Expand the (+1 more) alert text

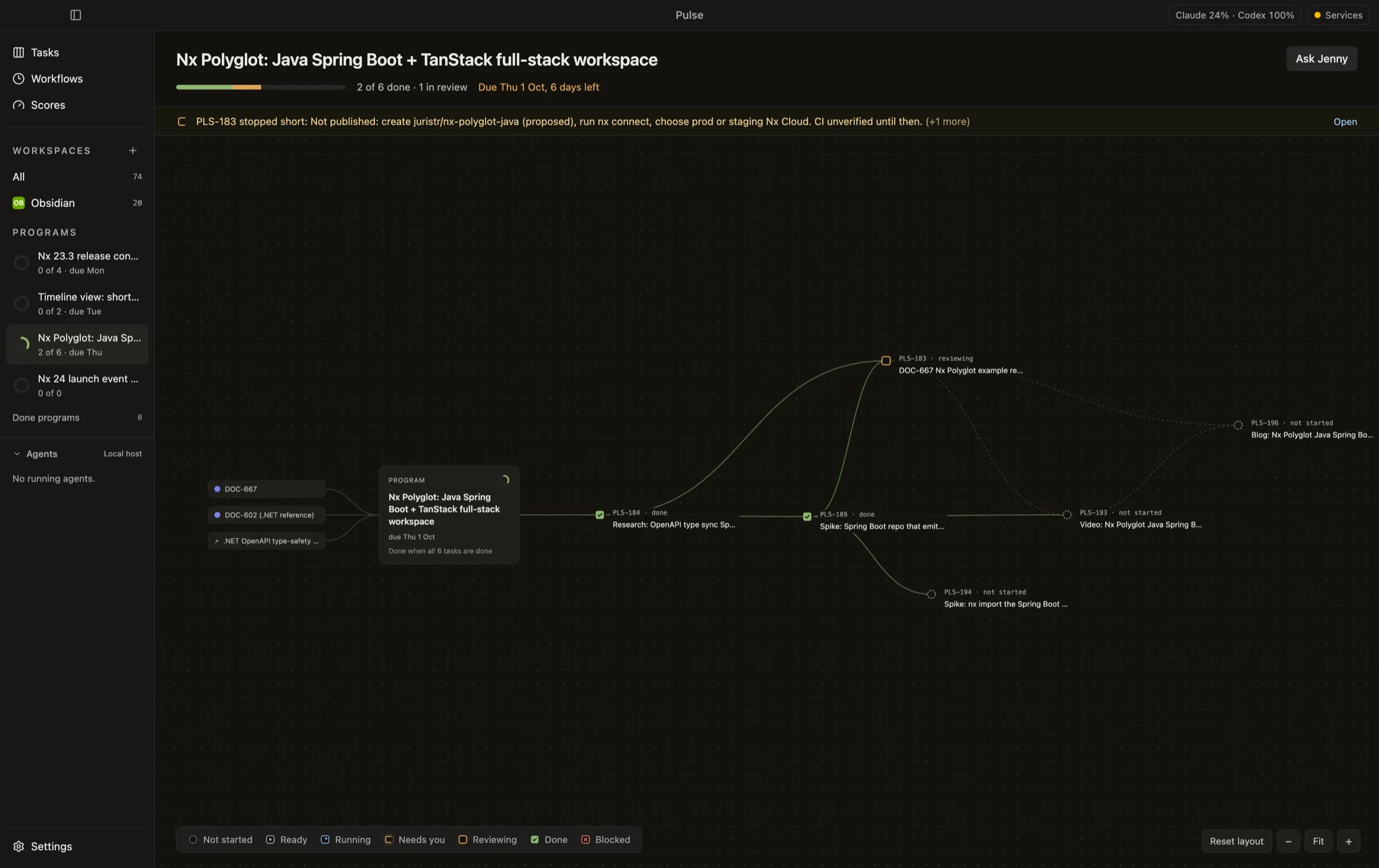point(947,122)
